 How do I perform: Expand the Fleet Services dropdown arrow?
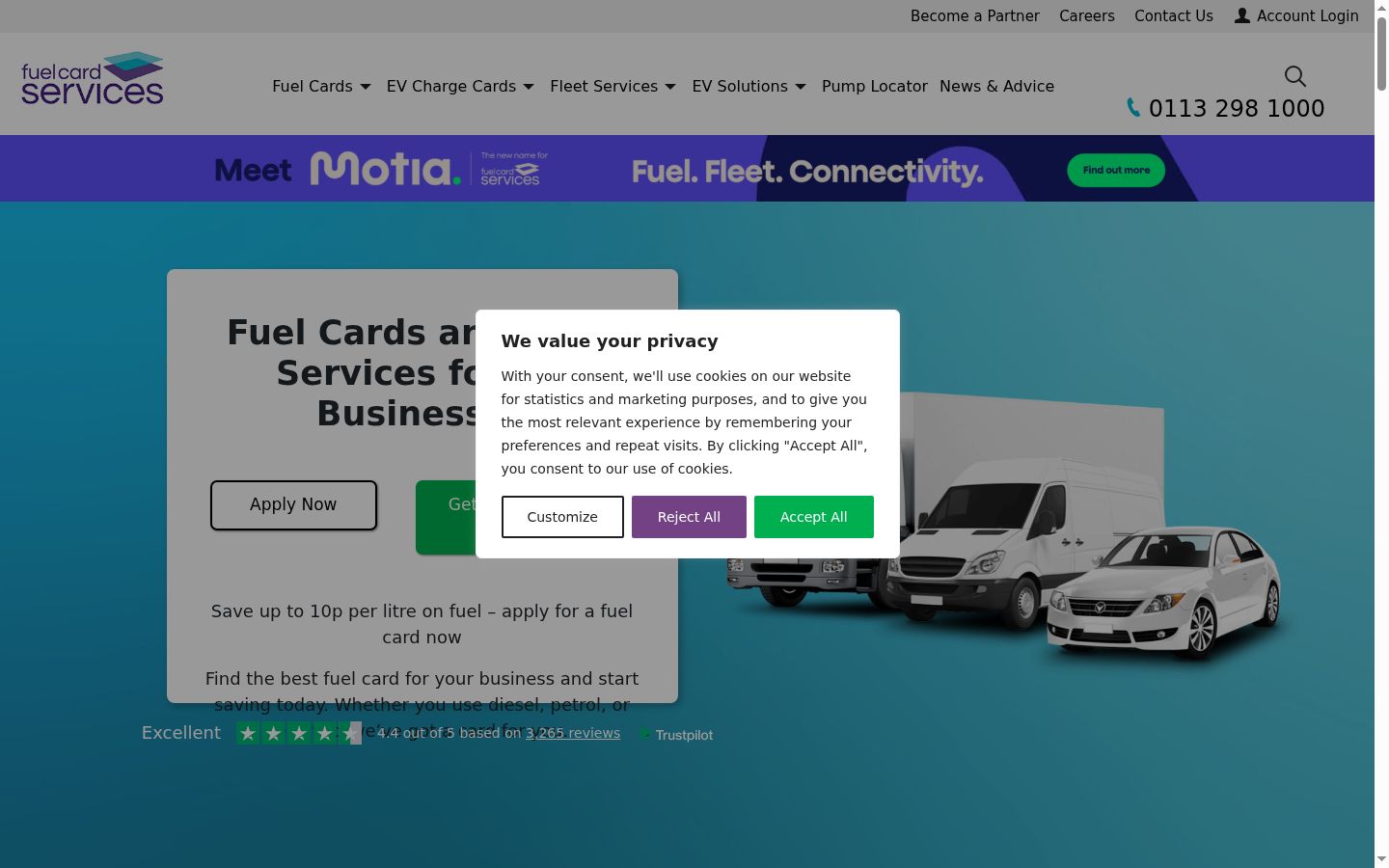(x=670, y=87)
